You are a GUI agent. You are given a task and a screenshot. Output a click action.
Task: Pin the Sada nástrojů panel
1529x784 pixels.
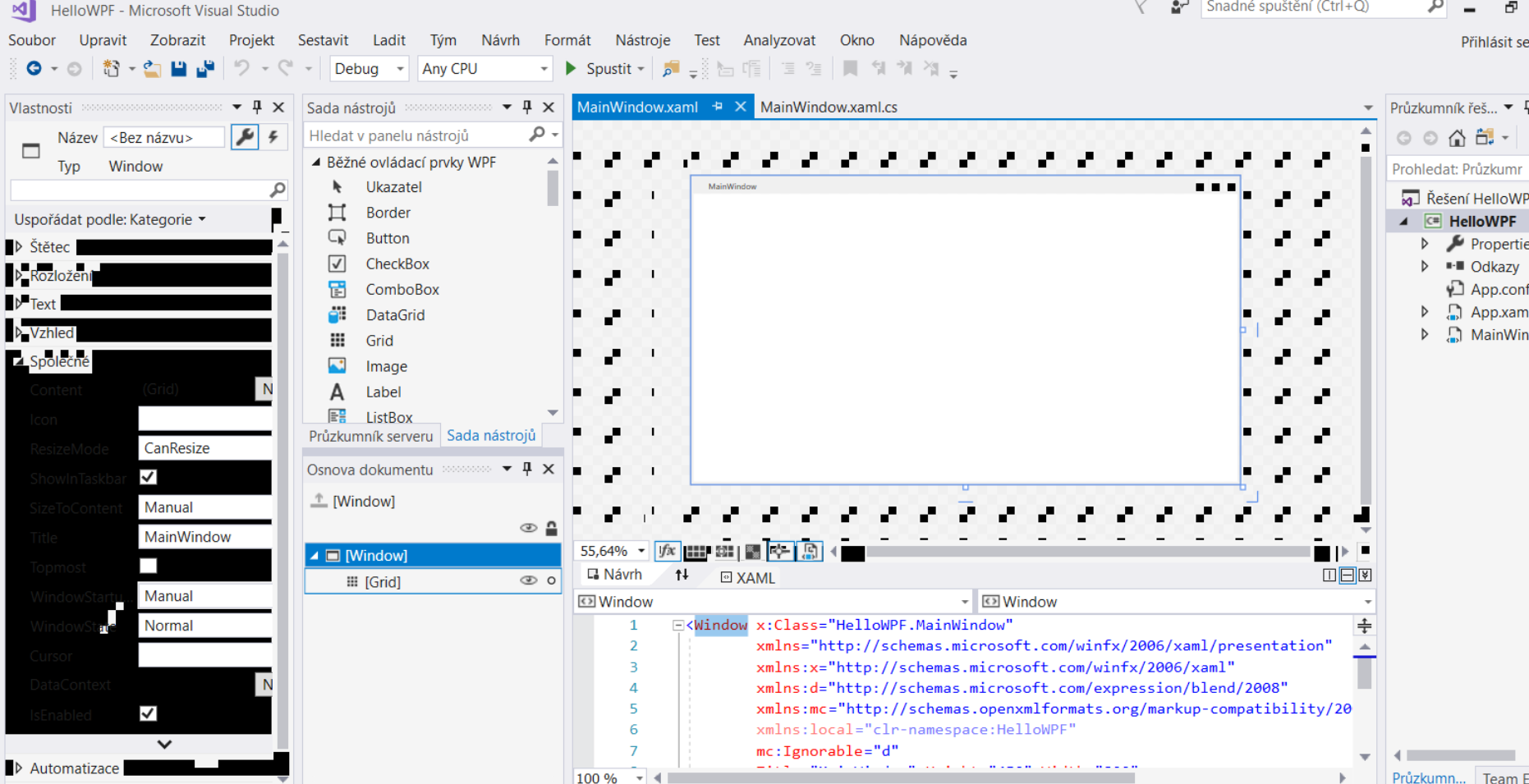pos(527,108)
